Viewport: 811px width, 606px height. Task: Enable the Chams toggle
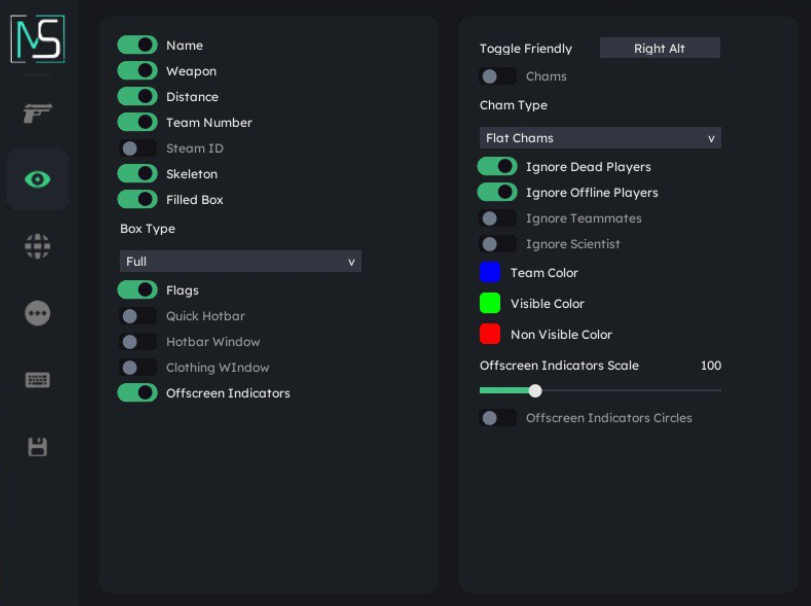pos(497,77)
